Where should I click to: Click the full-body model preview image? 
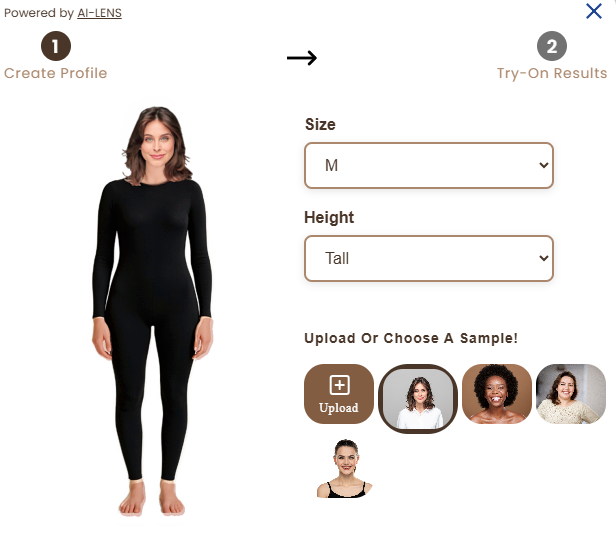152,311
